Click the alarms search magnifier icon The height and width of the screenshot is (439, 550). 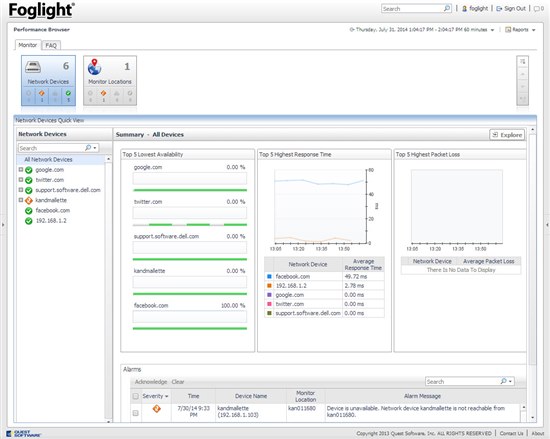coord(503,381)
